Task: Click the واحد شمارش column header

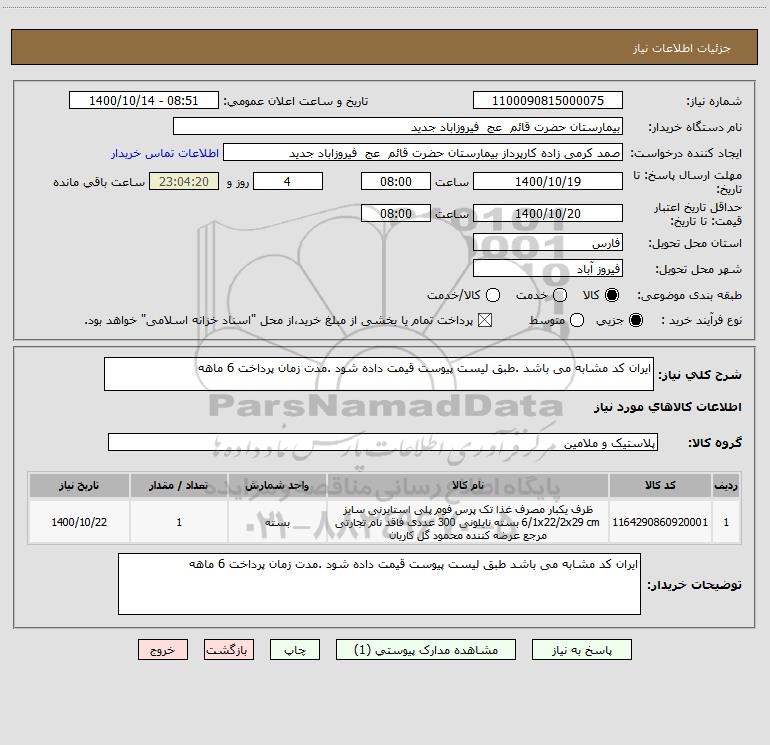Action: [x=277, y=485]
